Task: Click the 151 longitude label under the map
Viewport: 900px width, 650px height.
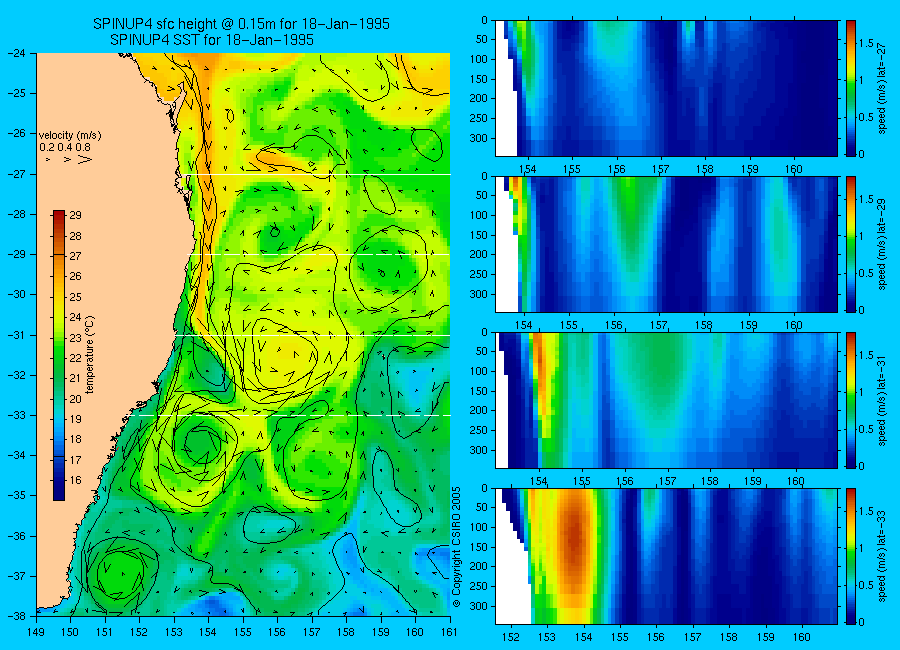Action: 105,632
